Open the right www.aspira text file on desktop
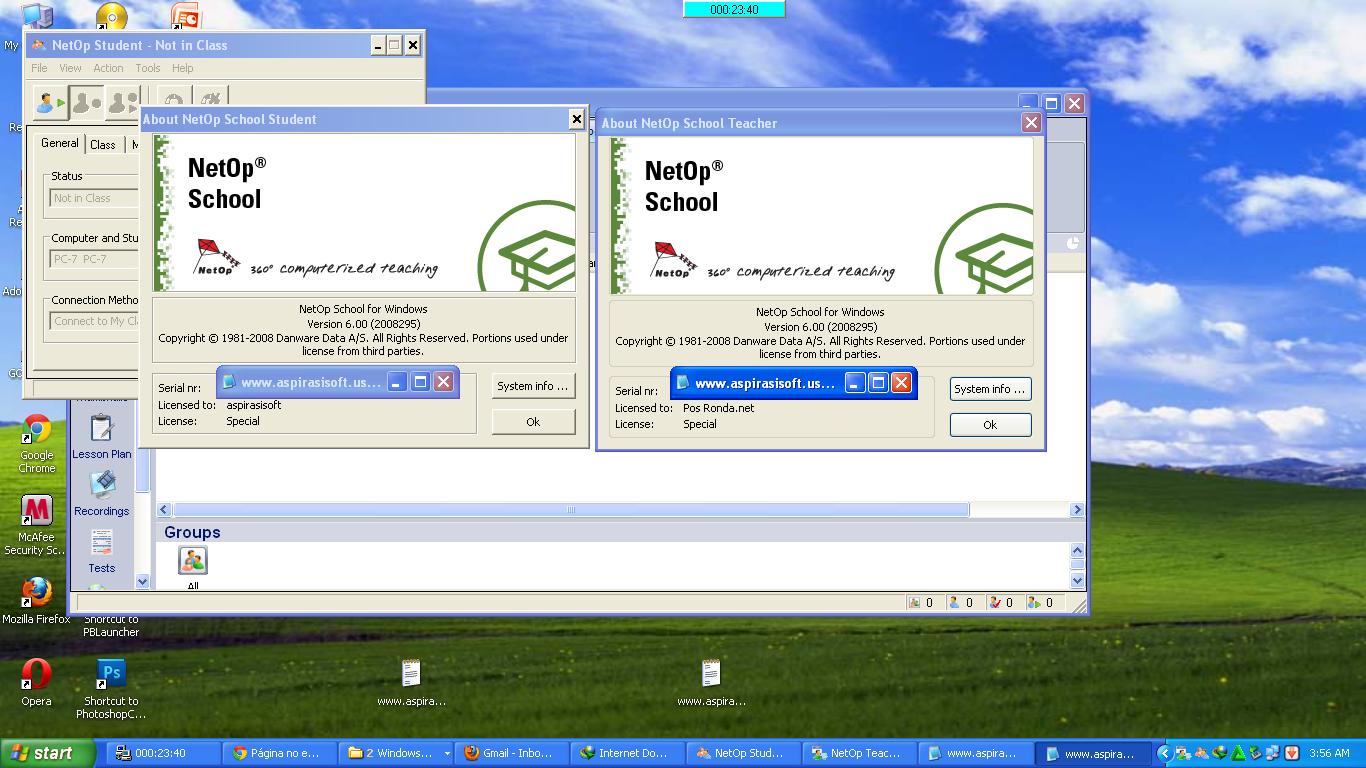Viewport: 1366px width, 768px height. point(711,683)
